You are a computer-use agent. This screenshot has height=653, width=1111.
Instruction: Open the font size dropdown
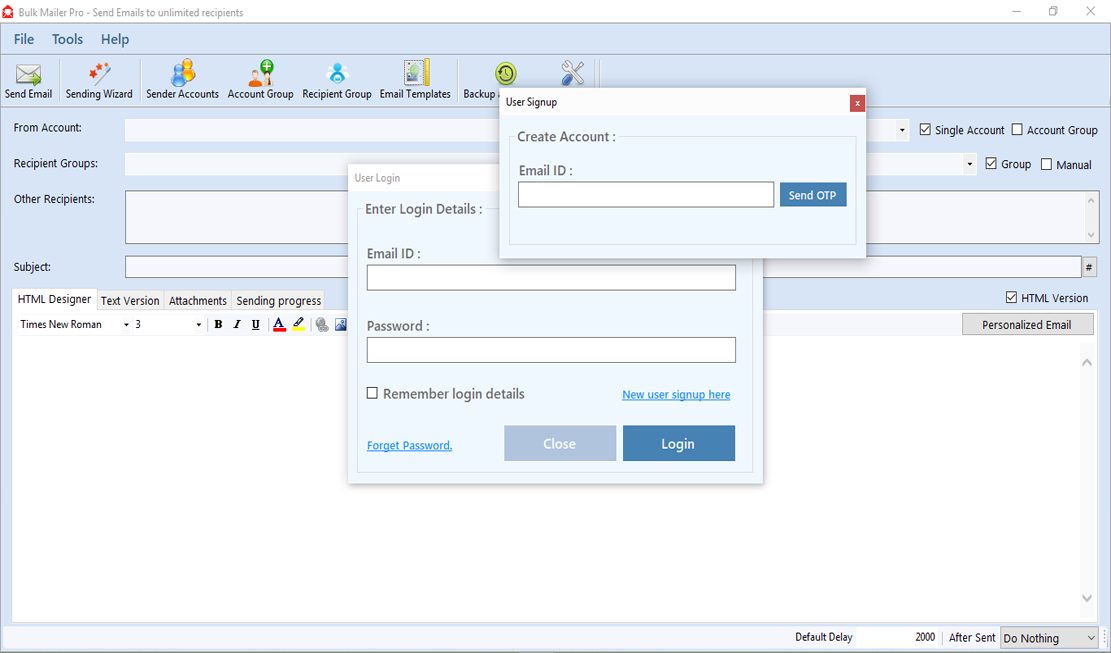198,324
